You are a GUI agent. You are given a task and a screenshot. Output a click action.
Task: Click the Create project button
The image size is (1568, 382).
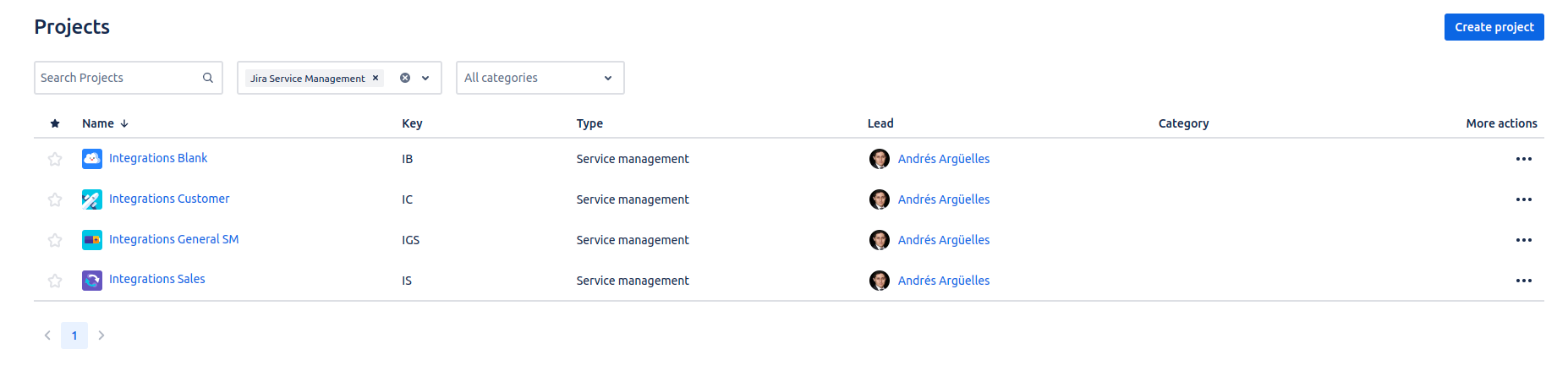[1494, 27]
